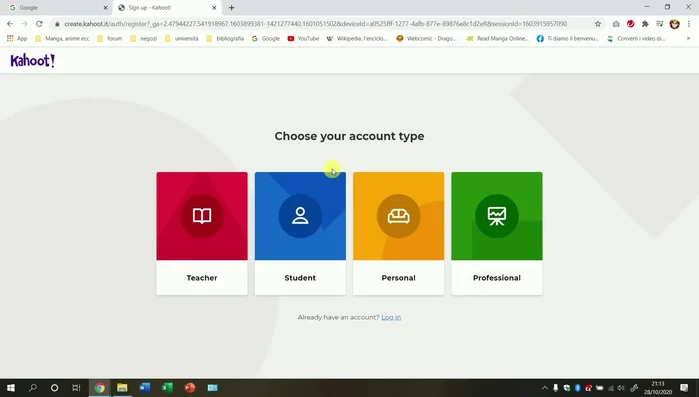Open Excel from the taskbar
The height and width of the screenshot is (397, 699).
(167, 388)
